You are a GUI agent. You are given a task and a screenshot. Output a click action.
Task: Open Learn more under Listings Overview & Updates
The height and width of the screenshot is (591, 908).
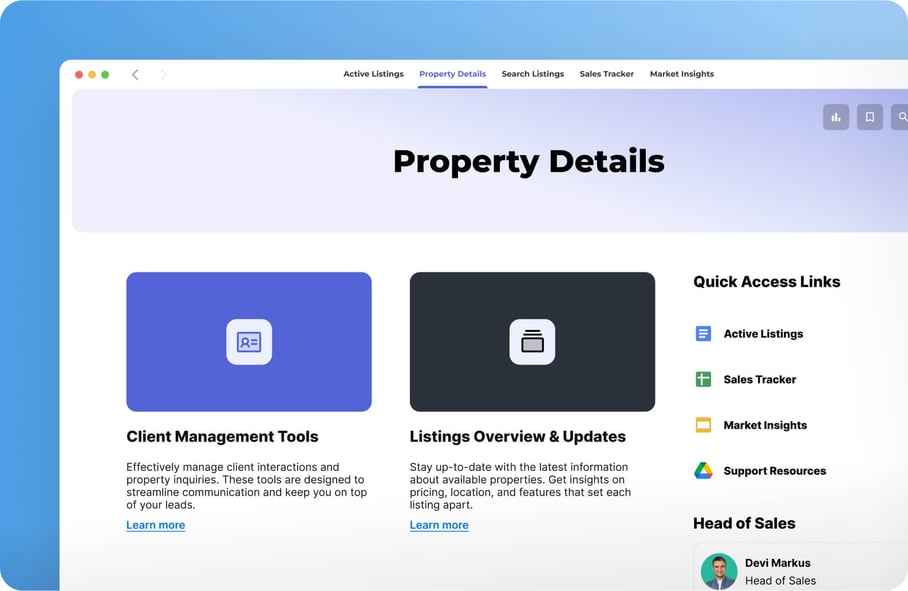(439, 525)
